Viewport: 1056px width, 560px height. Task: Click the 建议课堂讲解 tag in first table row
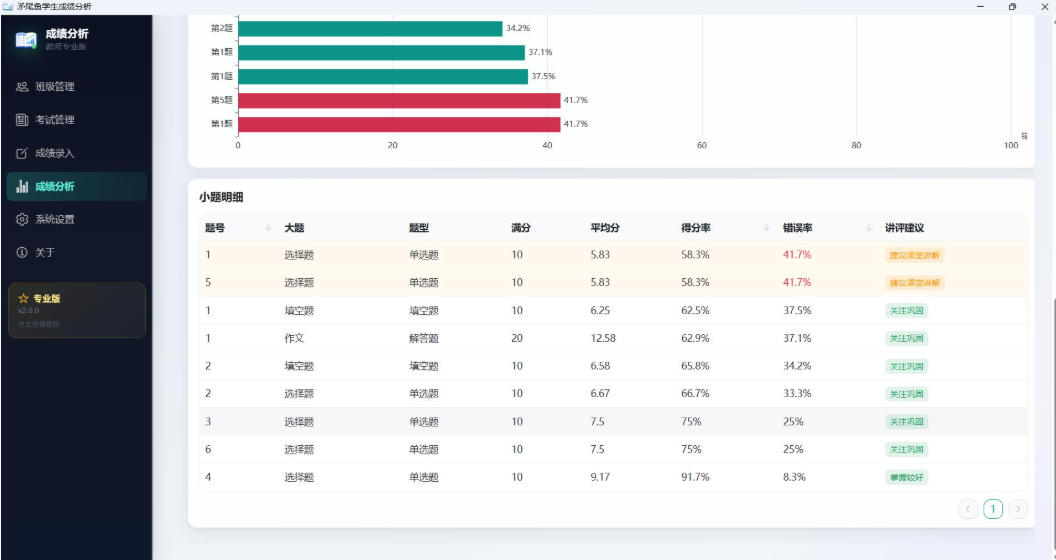coord(915,255)
